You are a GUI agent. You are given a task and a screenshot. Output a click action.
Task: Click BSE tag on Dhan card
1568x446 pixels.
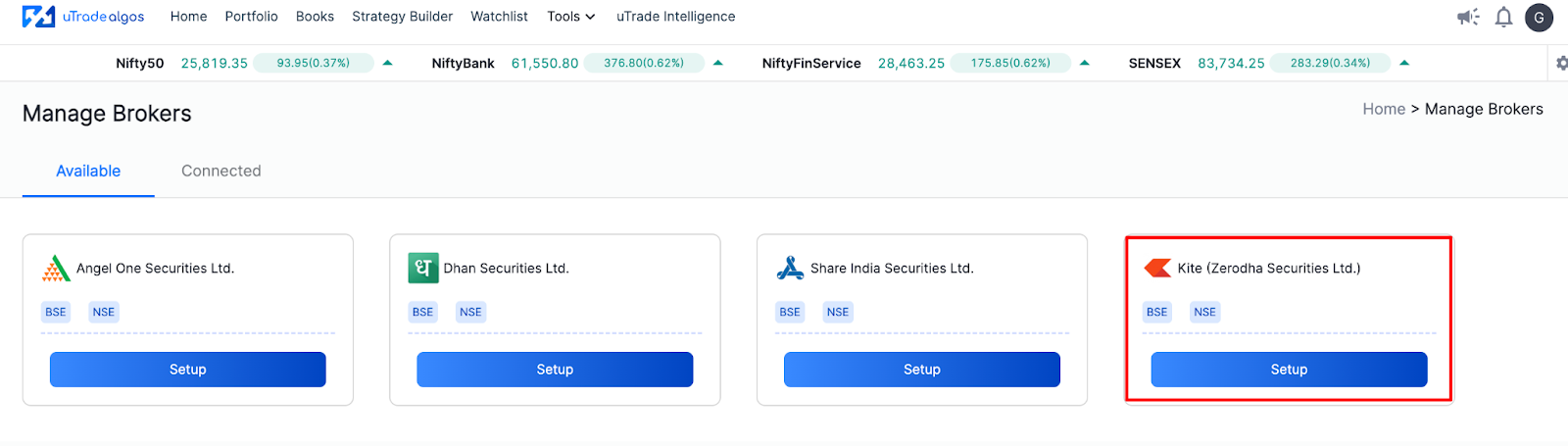[422, 312]
